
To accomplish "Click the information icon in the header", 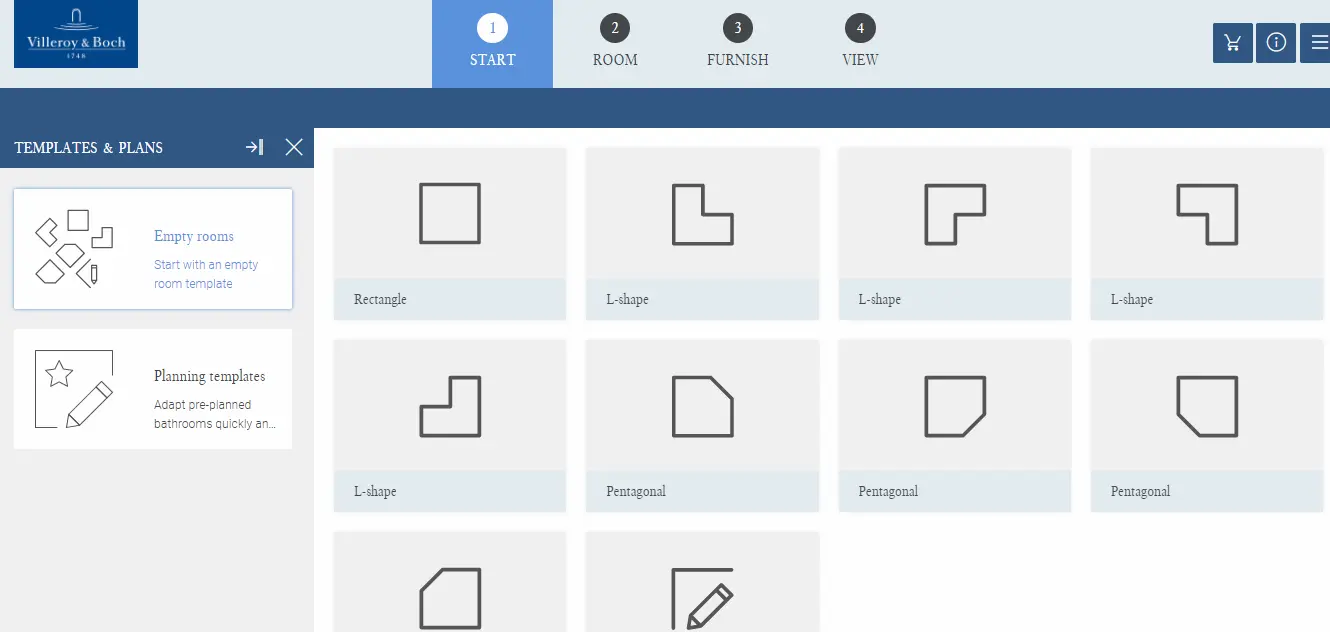I will click(x=1275, y=43).
